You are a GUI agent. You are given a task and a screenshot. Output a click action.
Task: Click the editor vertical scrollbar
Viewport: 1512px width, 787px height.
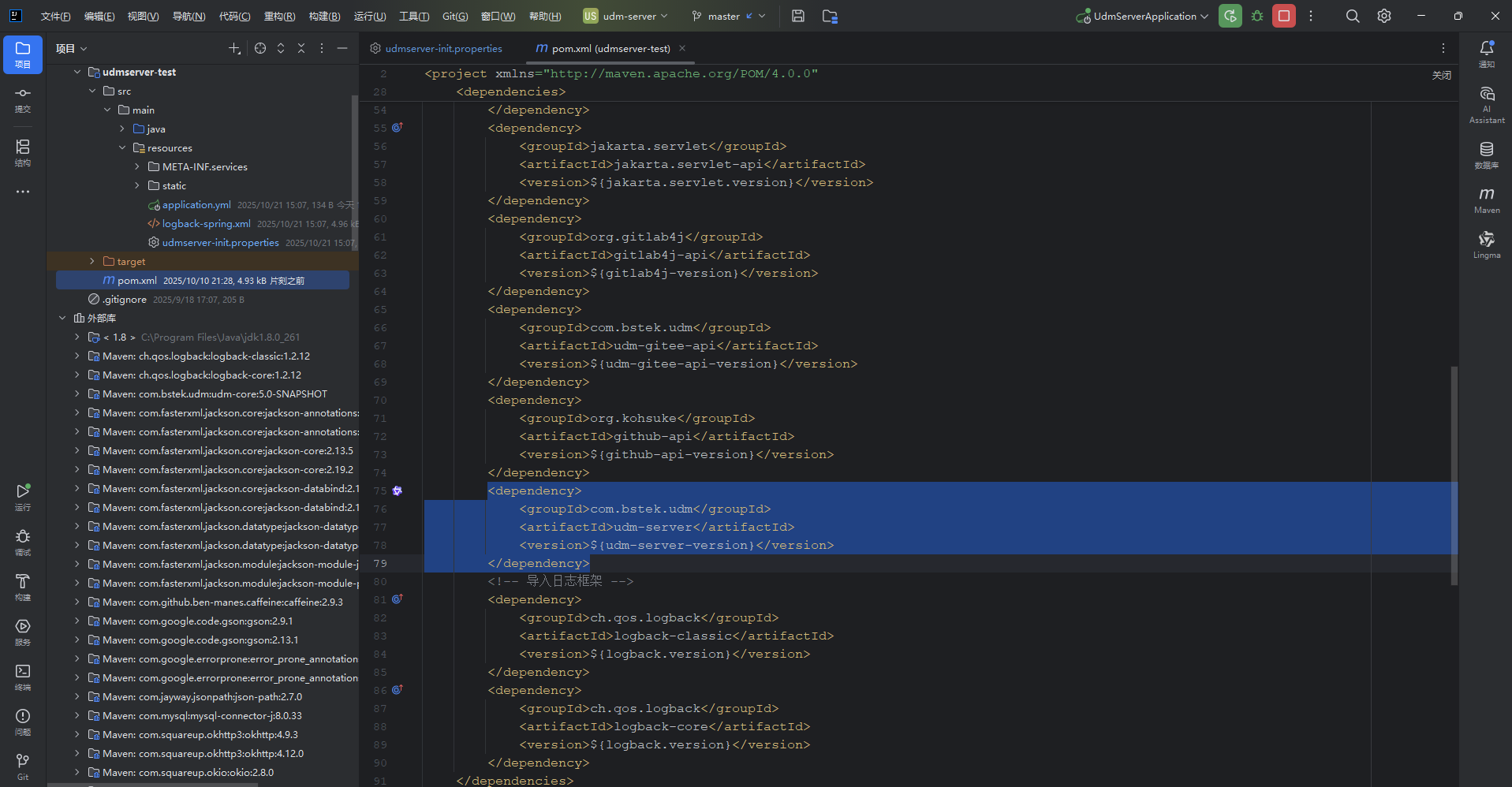click(x=1454, y=473)
